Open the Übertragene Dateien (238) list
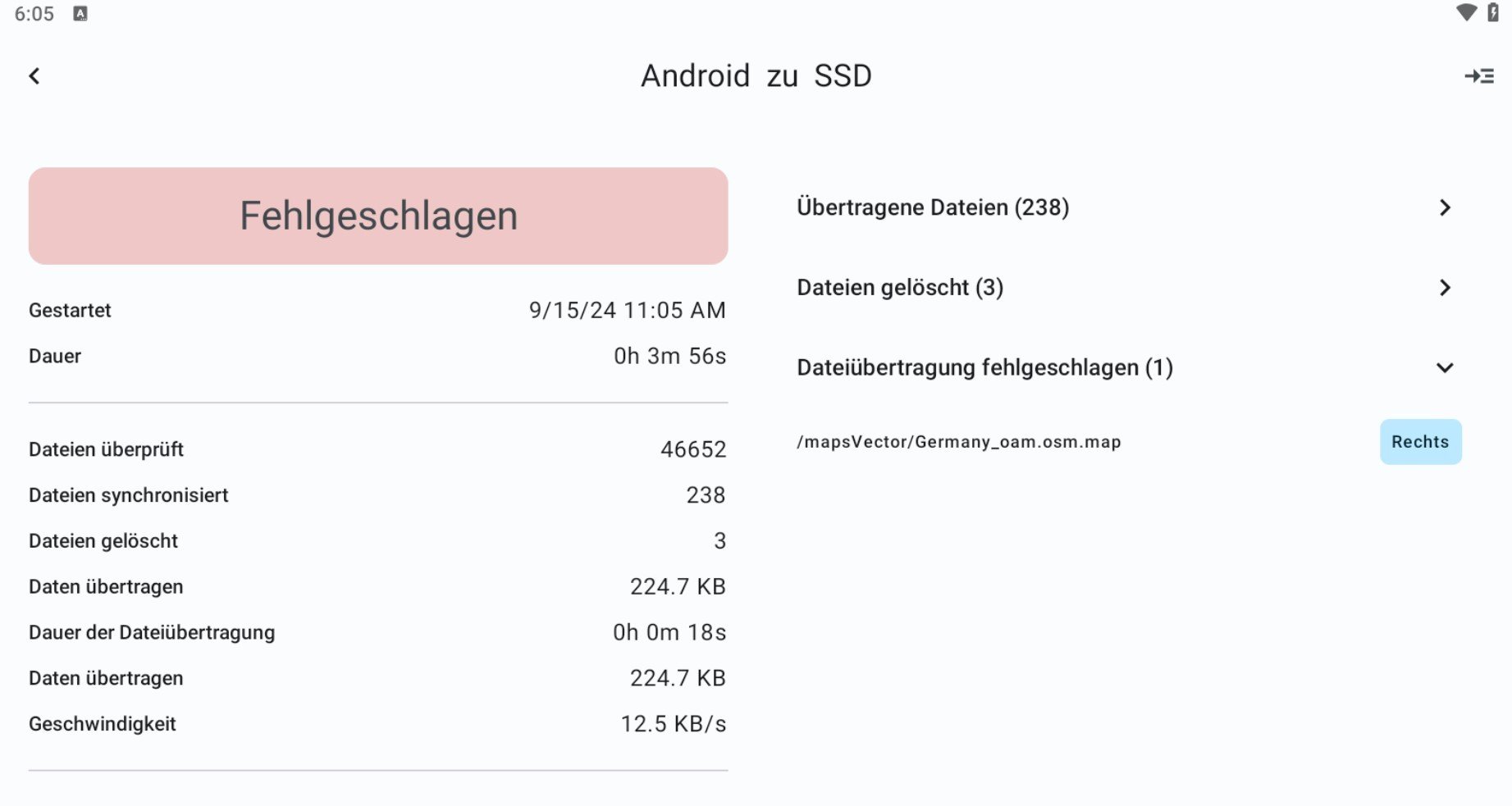The width and height of the screenshot is (1512, 806). pyautogui.click(x=933, y=207)
